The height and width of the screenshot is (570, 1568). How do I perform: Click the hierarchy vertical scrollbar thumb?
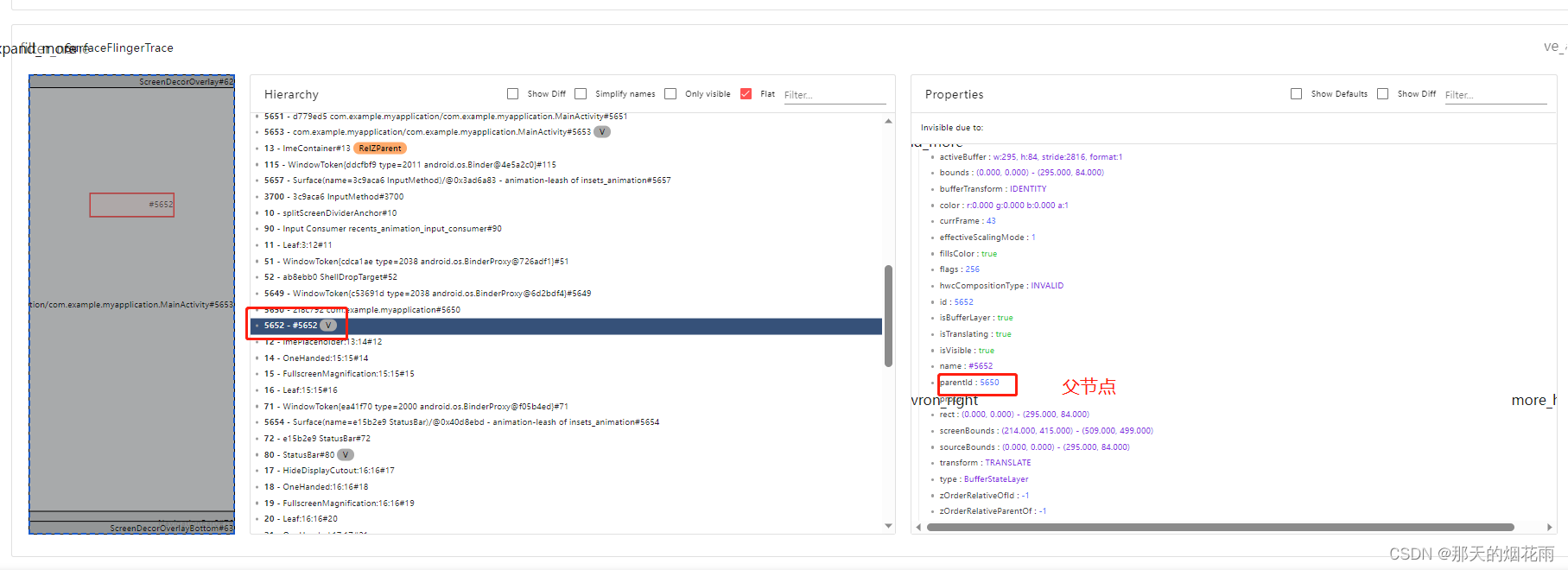click(888, 316)
